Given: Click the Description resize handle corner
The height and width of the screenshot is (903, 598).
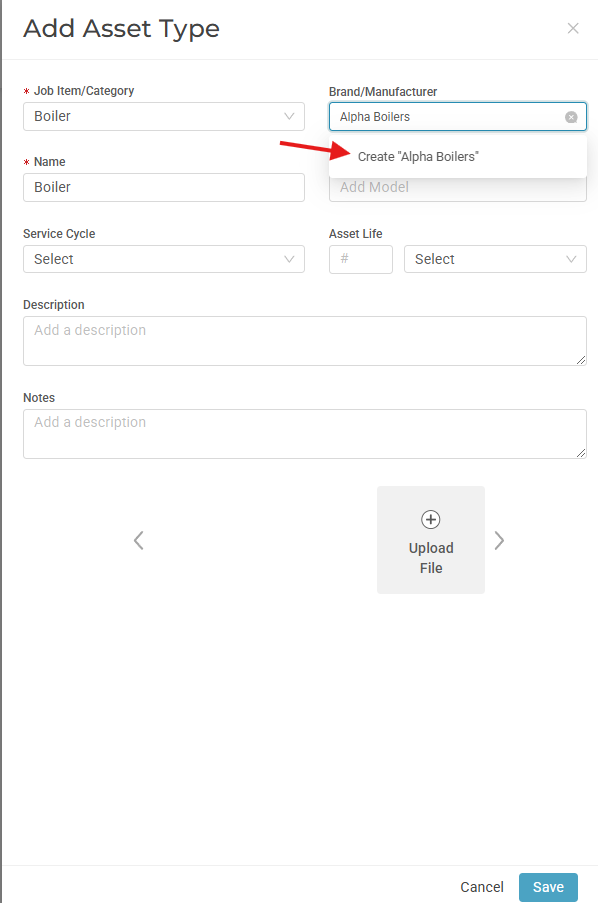Looking at the screenshot, I should [x=581, y=360].
